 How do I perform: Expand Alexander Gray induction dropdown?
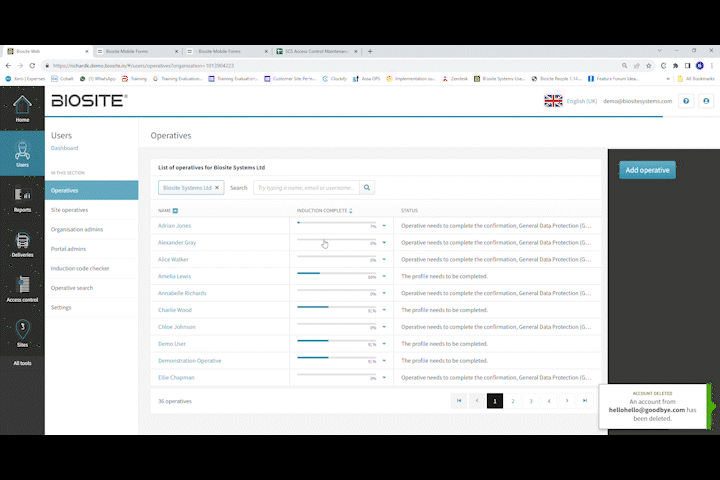pos(384,243)
